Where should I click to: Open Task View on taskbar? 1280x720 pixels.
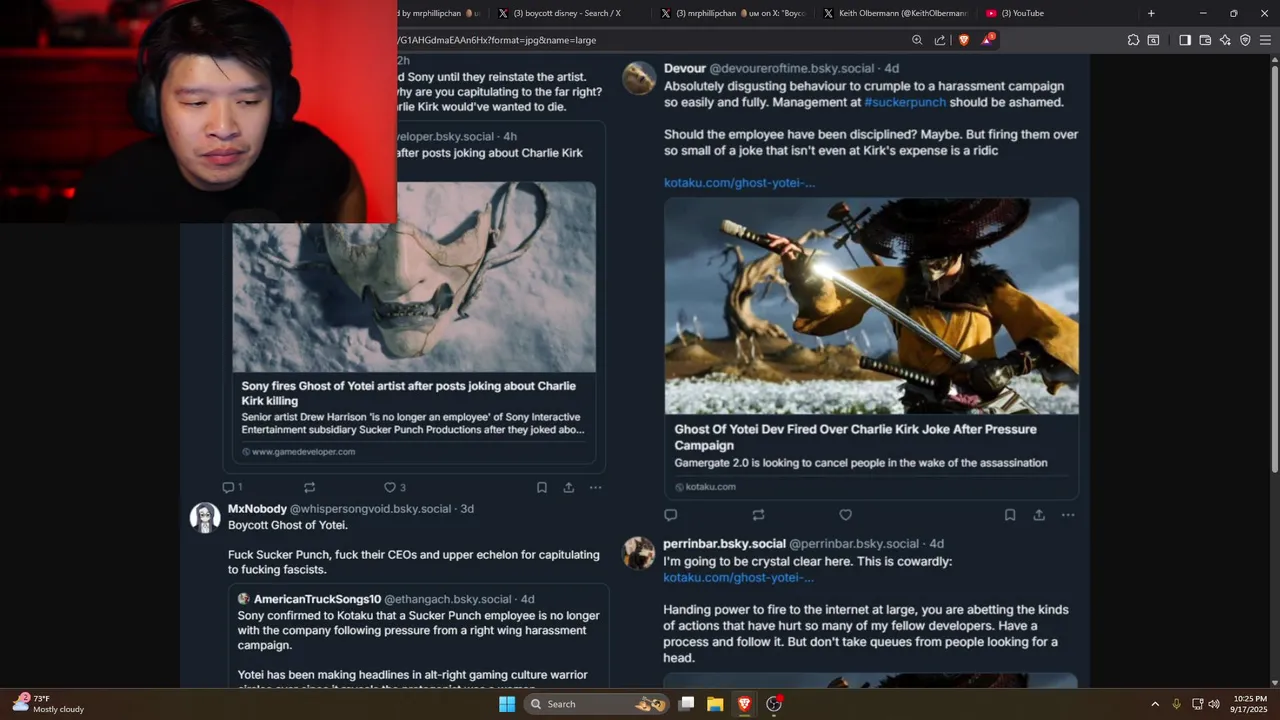(x=686, y=704)
